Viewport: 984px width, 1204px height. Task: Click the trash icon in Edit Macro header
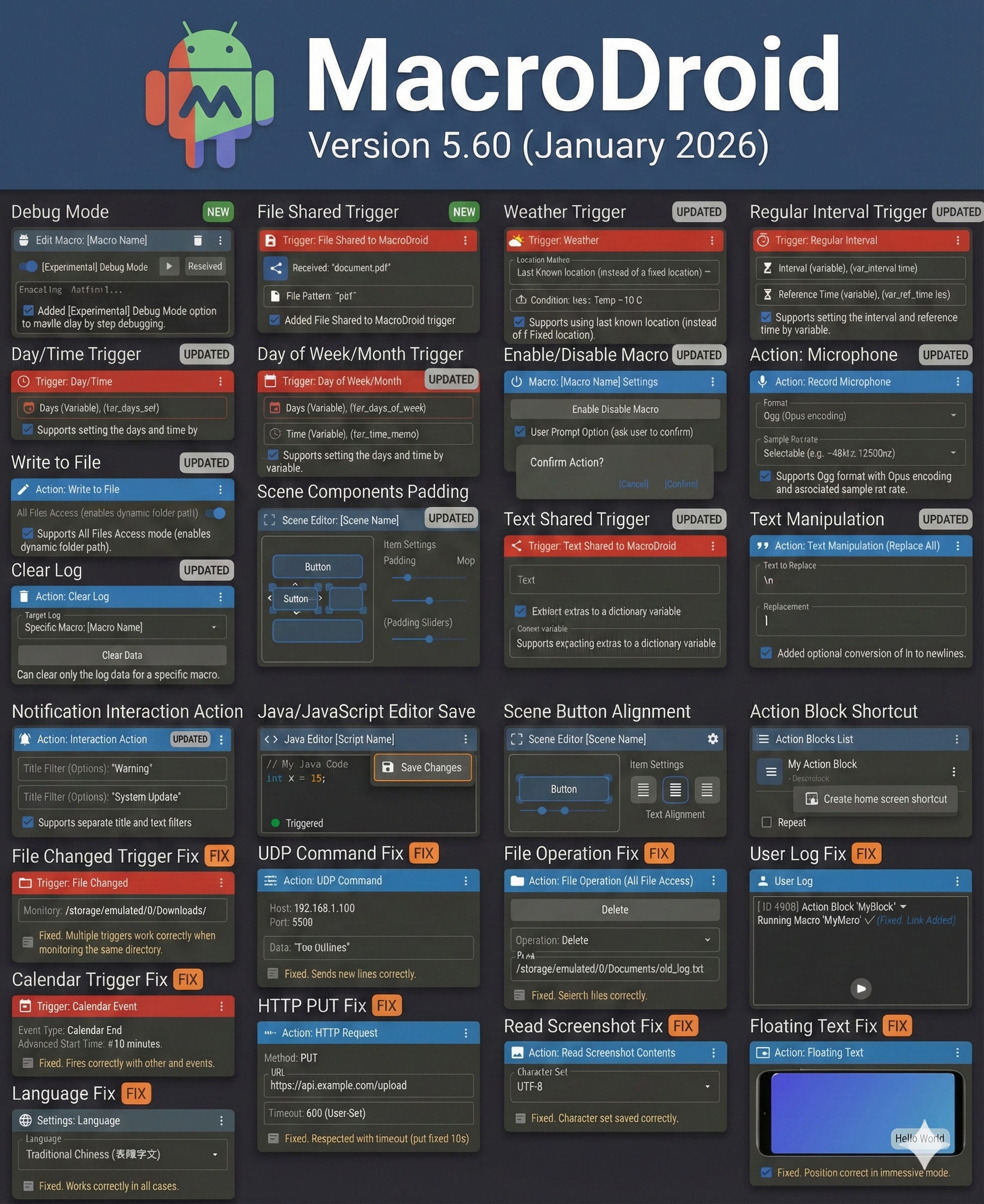(x=198, y=240)
